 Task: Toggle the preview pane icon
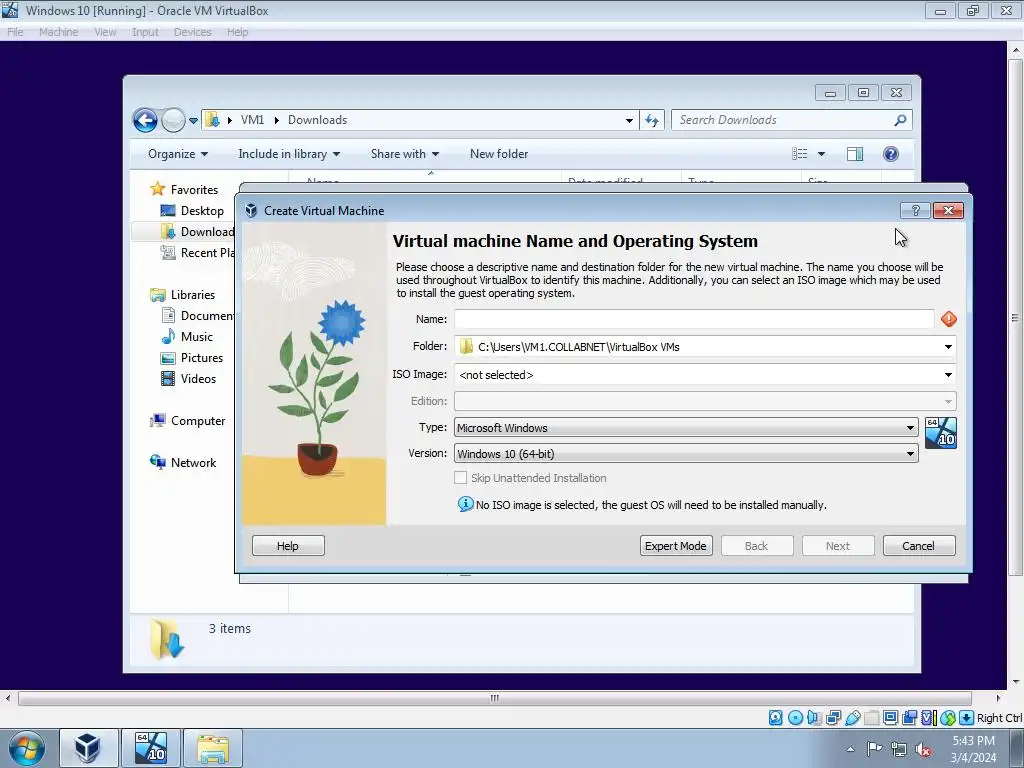click(854, 153)
